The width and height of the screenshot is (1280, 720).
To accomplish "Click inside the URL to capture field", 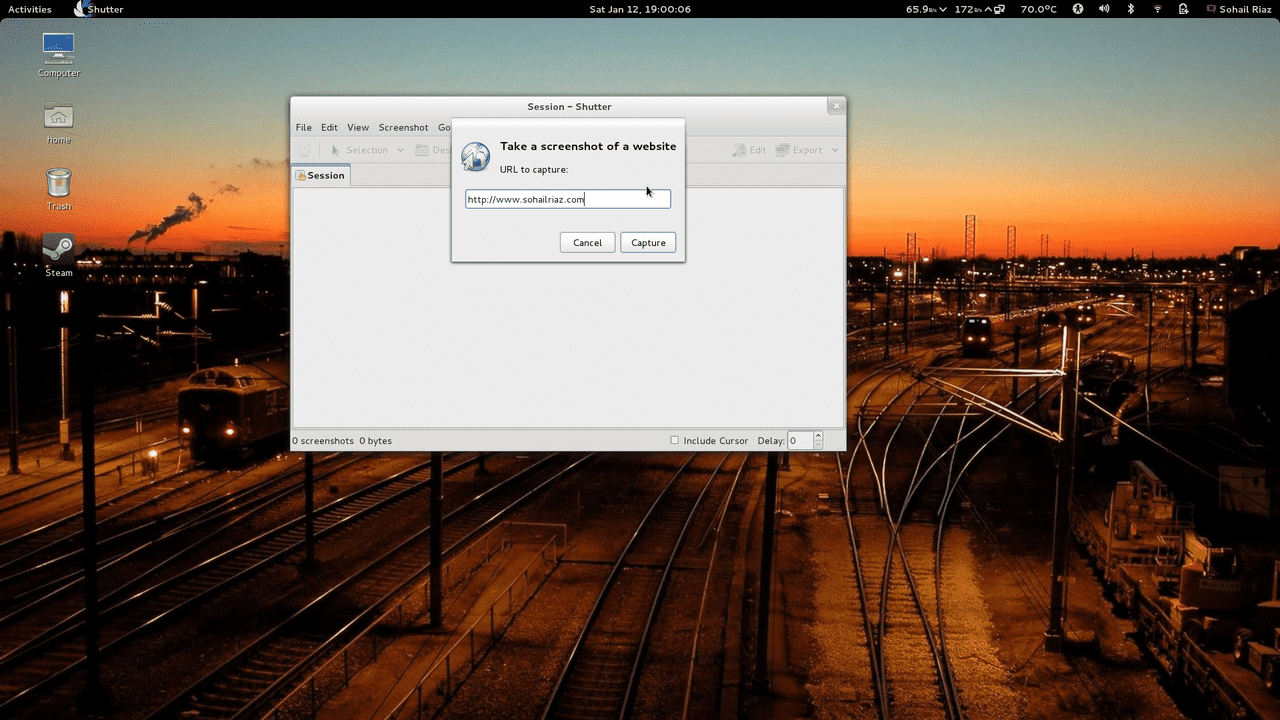I will pyautogui.click(x=567, y=199).
